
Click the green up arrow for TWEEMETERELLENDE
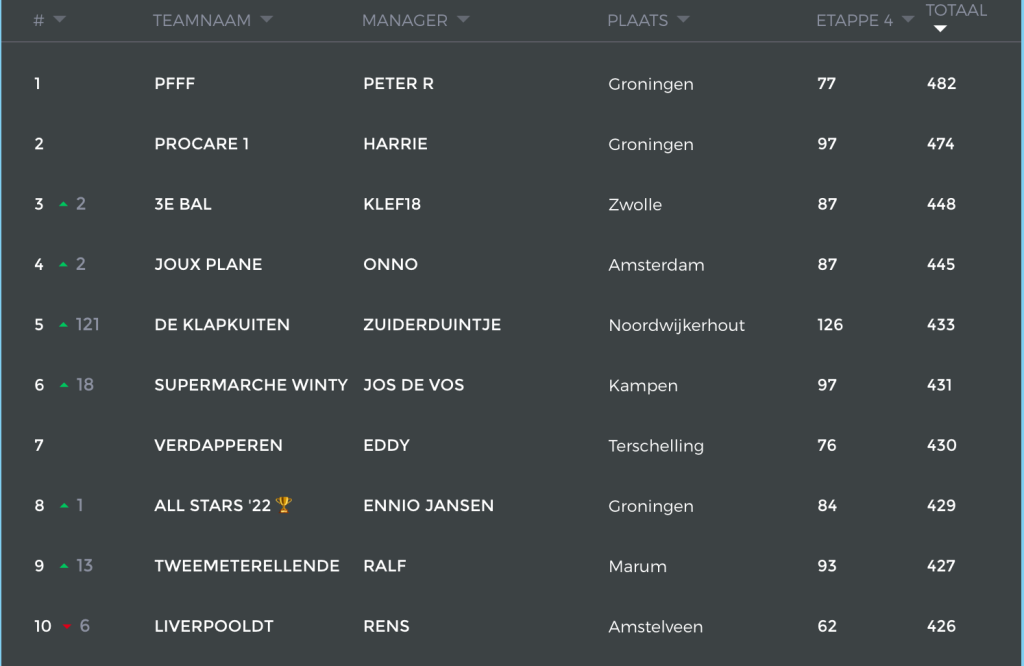point(63,566)
